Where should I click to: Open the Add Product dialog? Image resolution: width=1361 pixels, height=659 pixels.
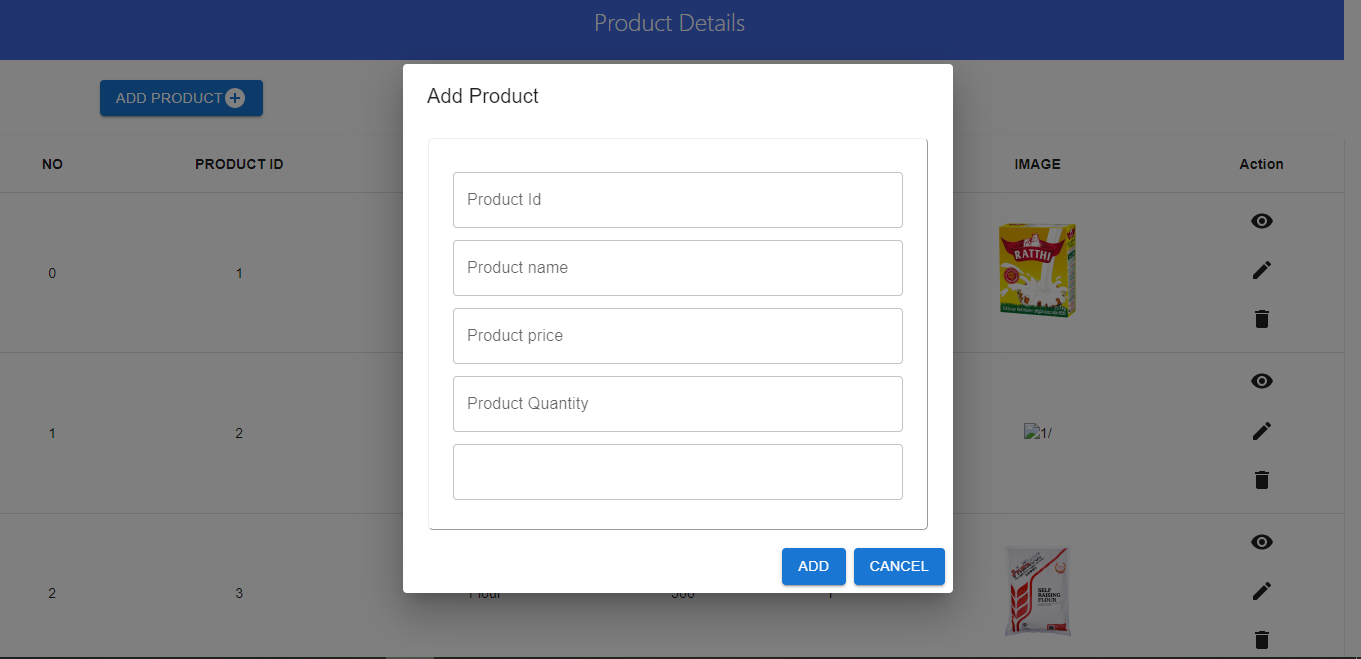tap(181, 97)
